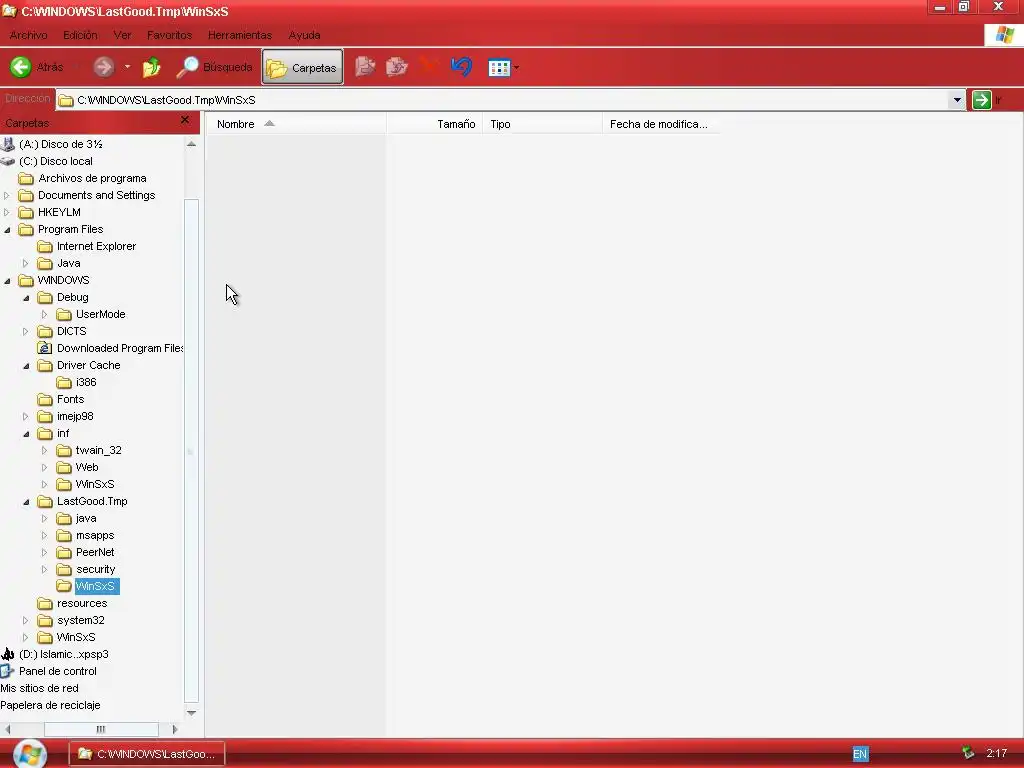
Task: Sort by Tipo column header
Action: point(542,124)
